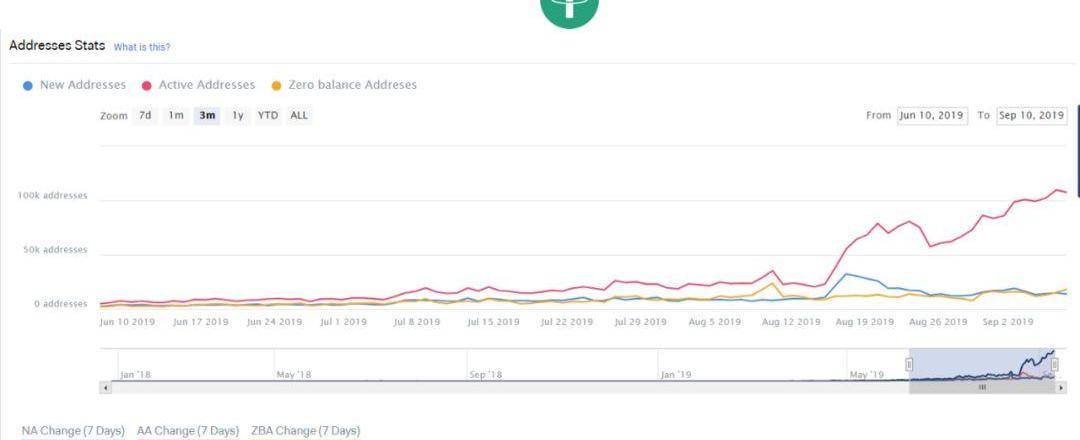Click the green Tether logo icon
Screen dimensions: 1080x440
(569, 10)
